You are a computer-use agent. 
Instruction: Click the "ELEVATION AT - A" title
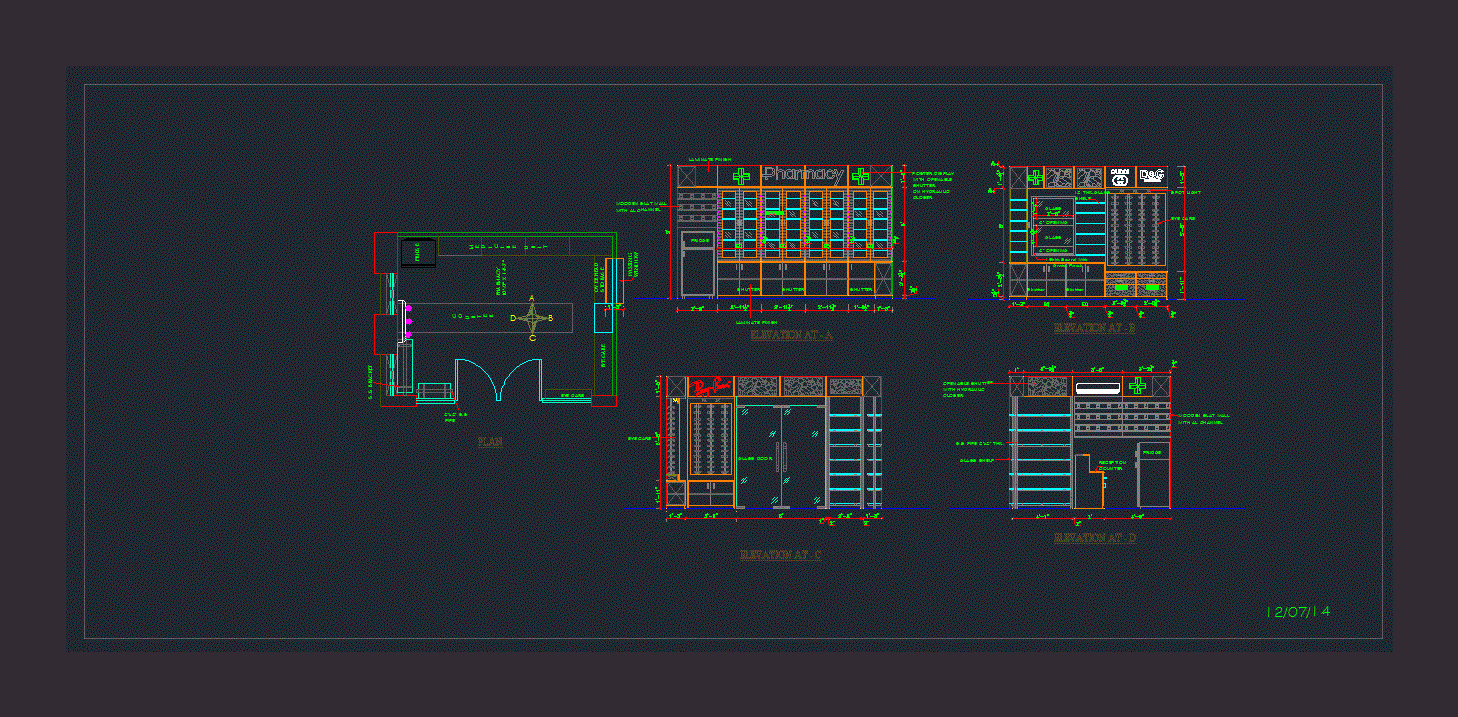791,336
